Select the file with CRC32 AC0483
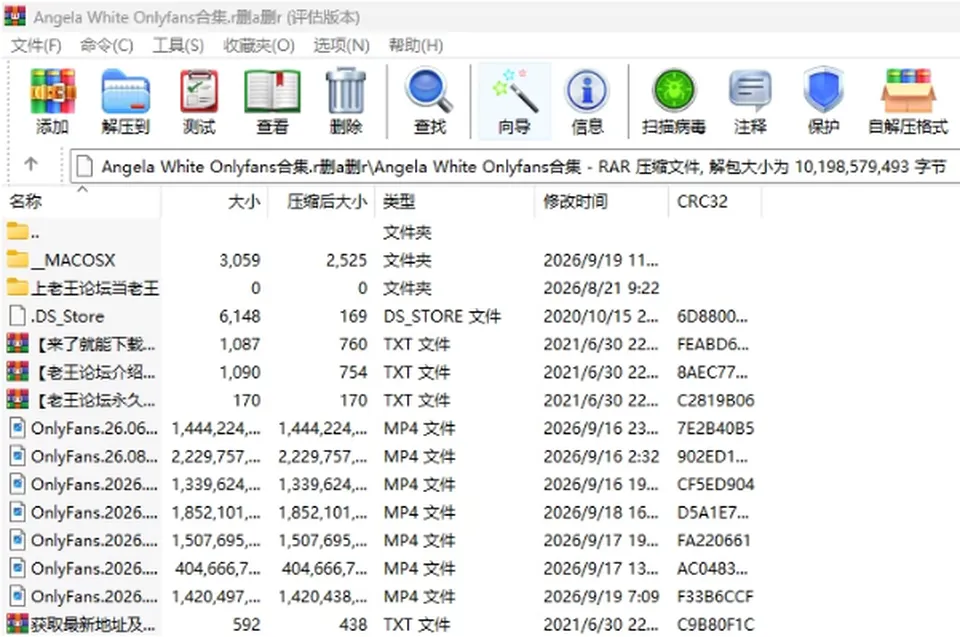Image resolution: width=960 pixels, height=637 pixels. point(380,568)
